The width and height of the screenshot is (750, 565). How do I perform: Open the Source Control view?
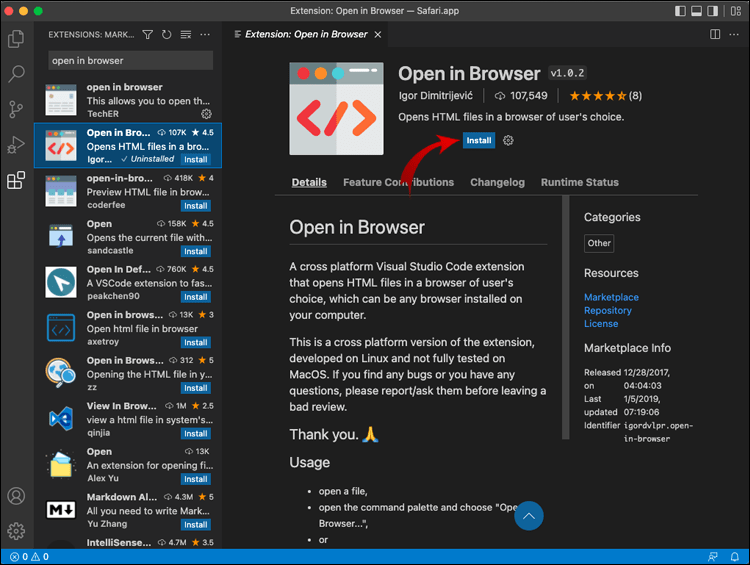pyautogui.click(x=16, y=109)
